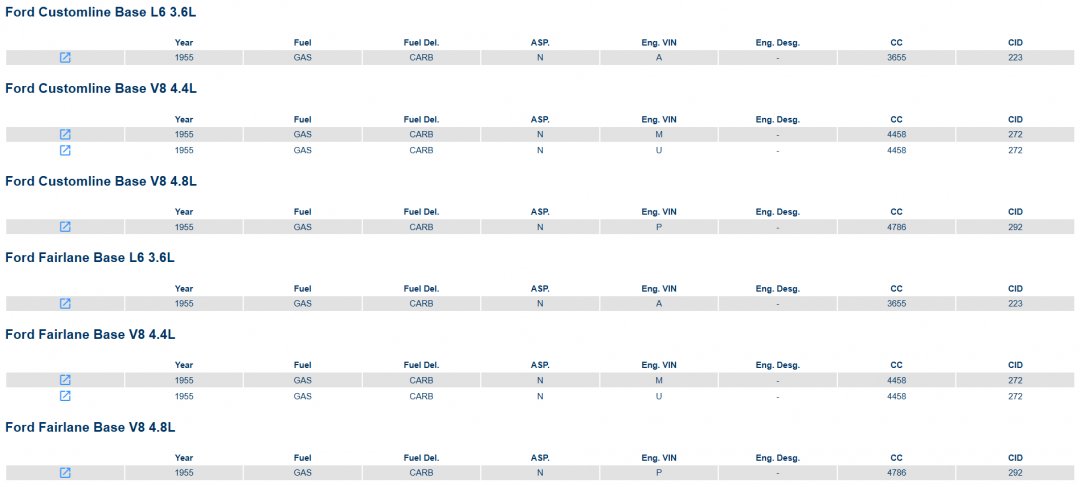Viewport: 1080px width, 487px height.
Task: Click the Ford Fairlane Base V8 4.8L heading
Action: click(x=90, y=427)
